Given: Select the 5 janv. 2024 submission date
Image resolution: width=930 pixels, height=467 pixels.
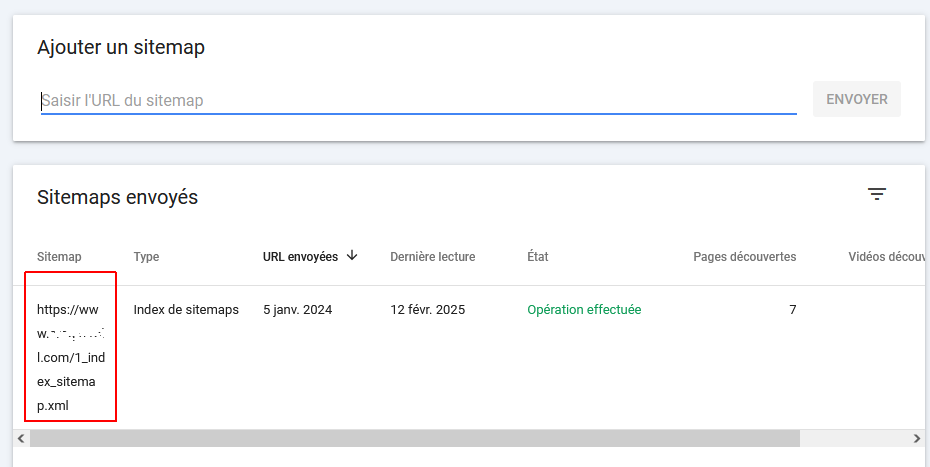Looking at the screenshot, I should [x=297, y=310].
